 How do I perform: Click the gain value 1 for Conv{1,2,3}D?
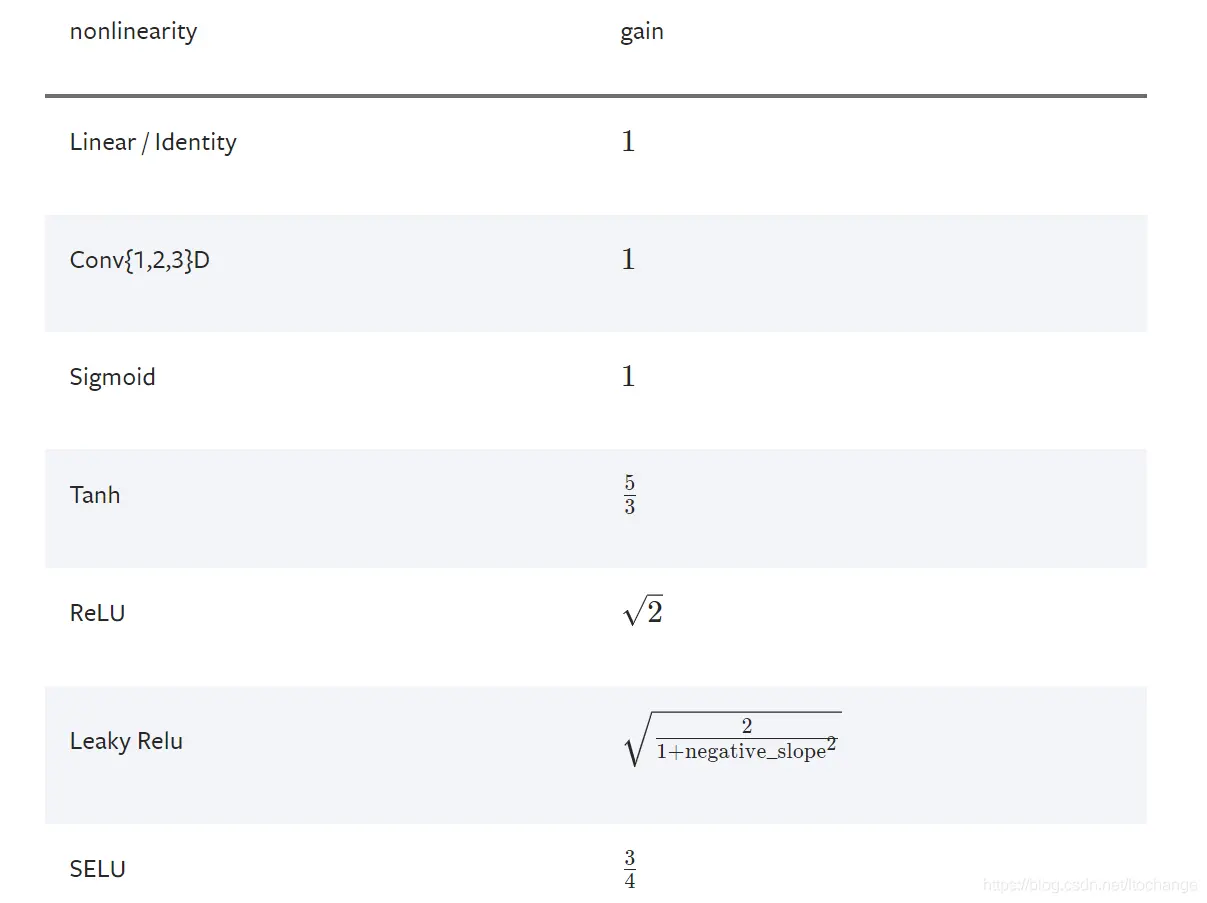[628, 259]
